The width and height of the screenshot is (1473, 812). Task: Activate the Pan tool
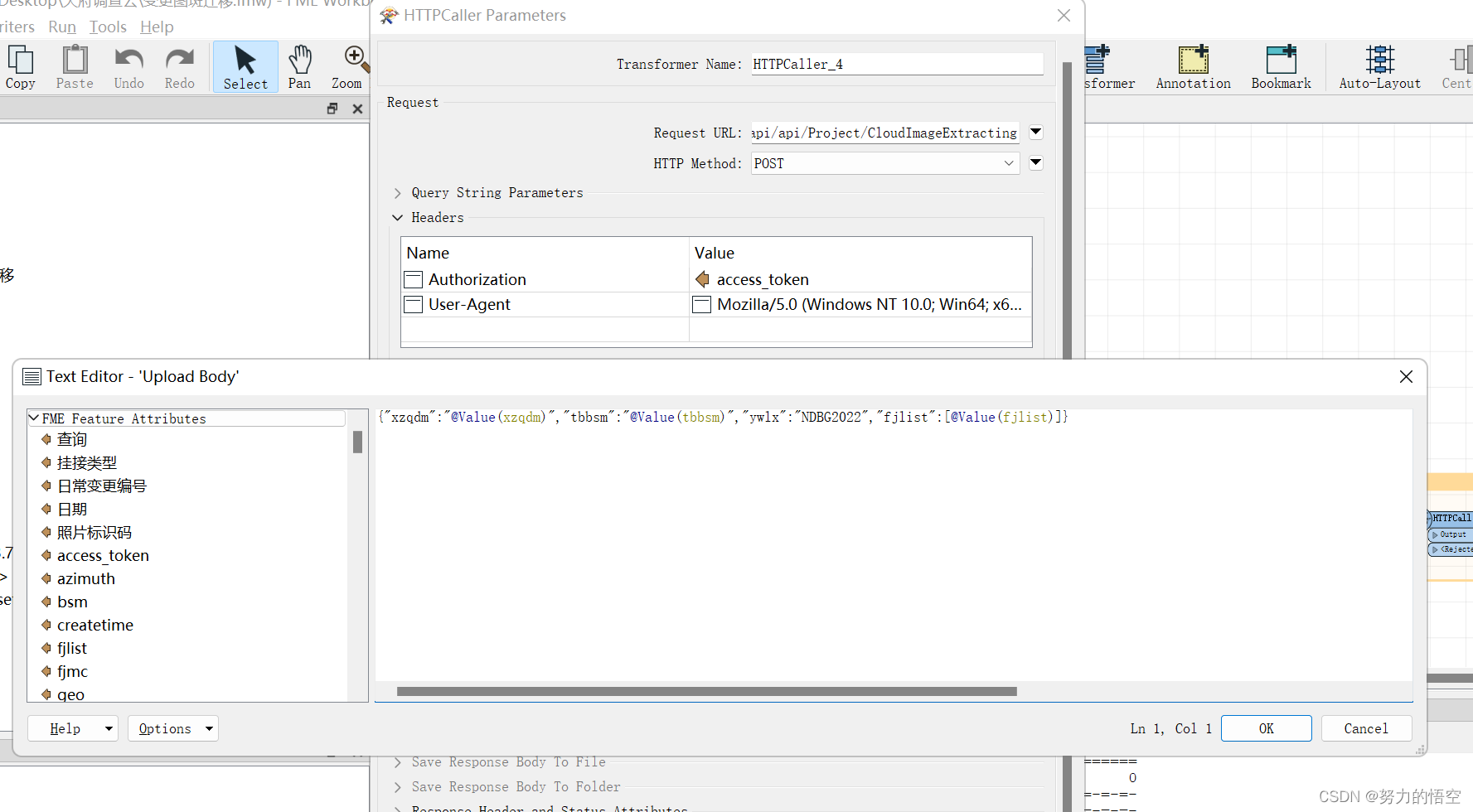pos(299,67)
